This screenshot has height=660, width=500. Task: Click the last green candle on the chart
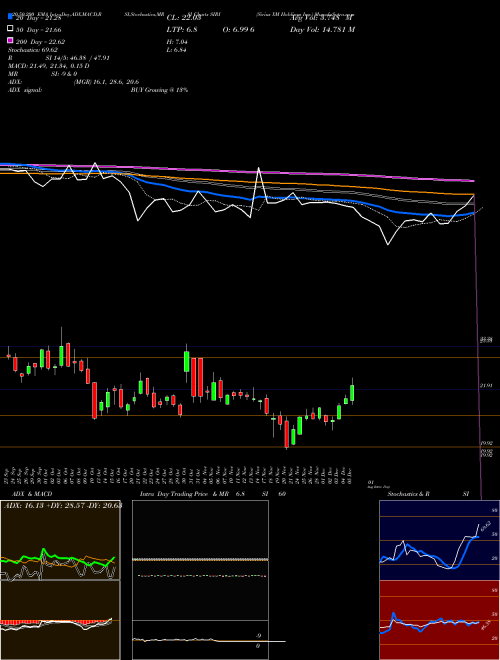pos(352,393)
